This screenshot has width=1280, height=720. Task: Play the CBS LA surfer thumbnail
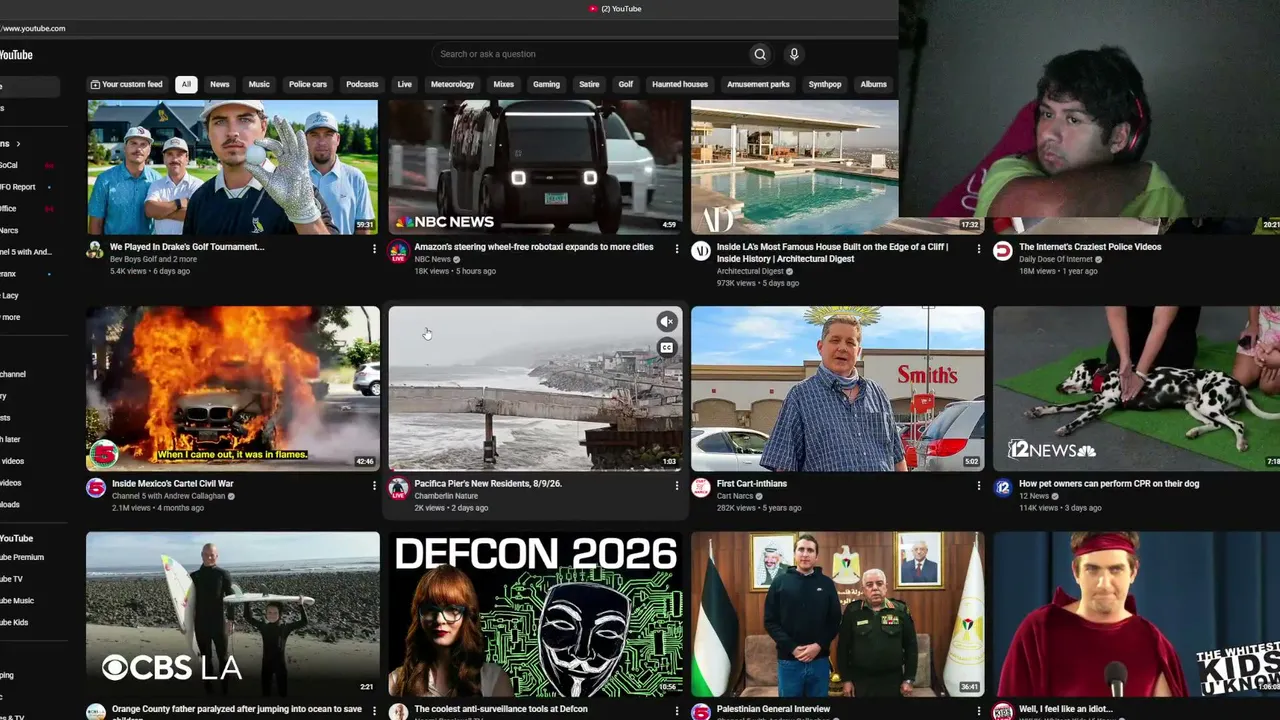click(233, 614)
